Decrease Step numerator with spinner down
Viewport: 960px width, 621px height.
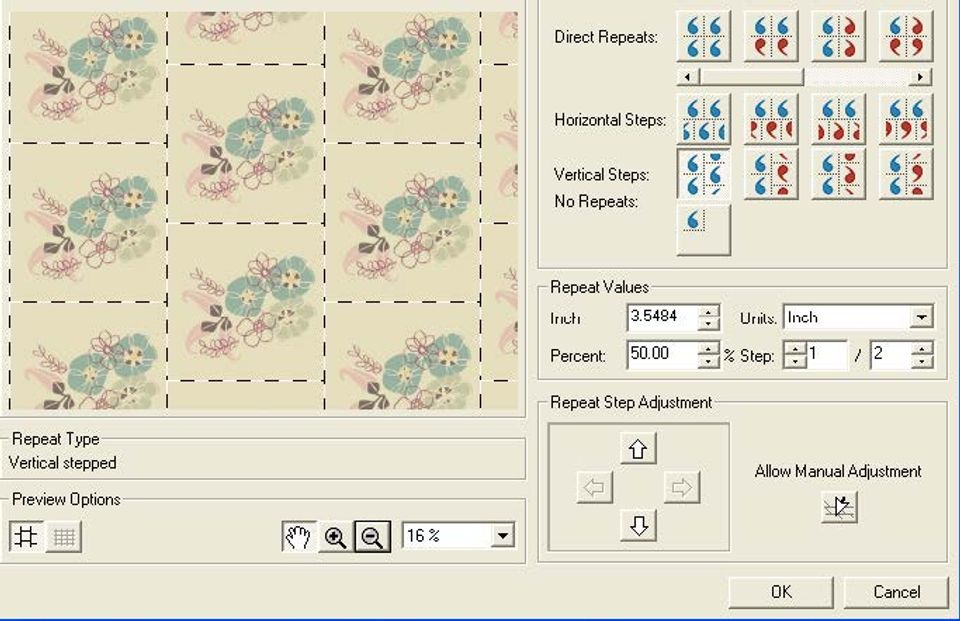[795, 361]
